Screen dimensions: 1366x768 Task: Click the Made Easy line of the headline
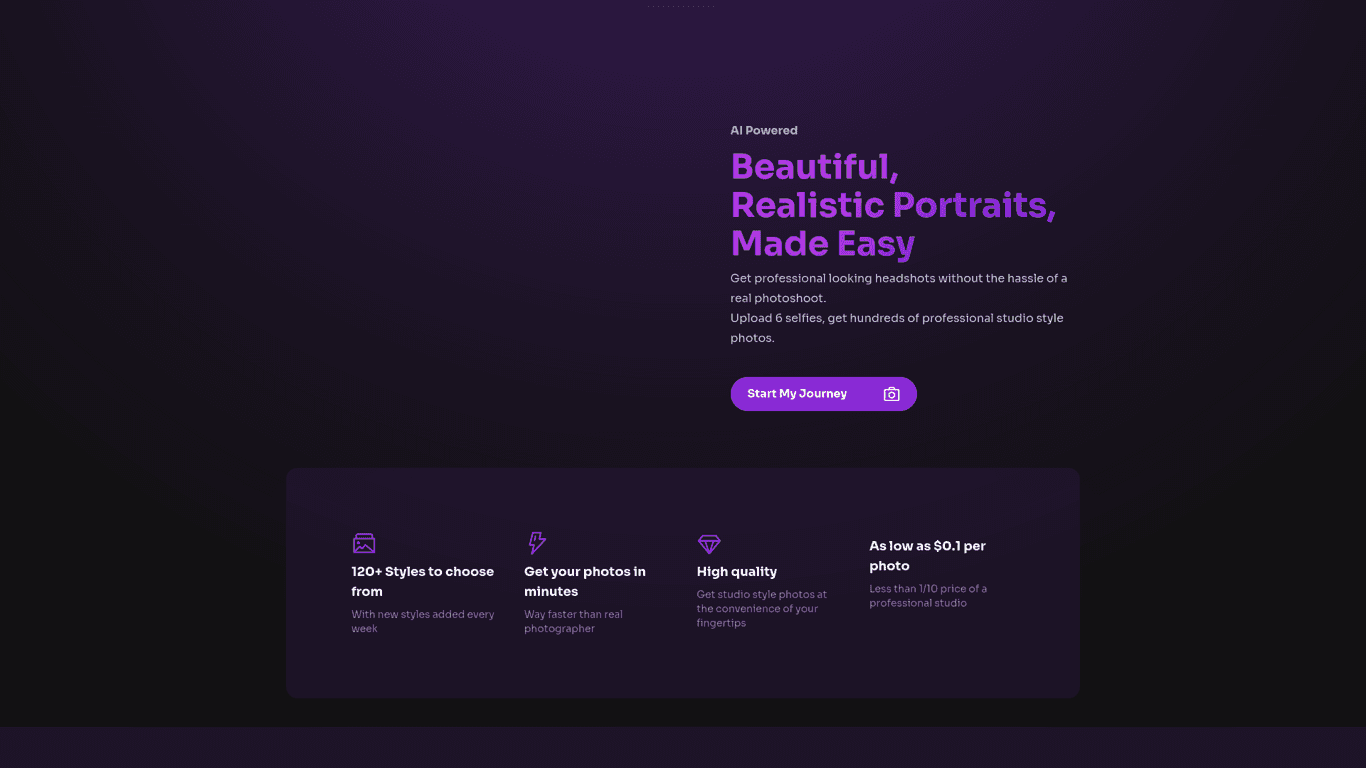point(823,243)
